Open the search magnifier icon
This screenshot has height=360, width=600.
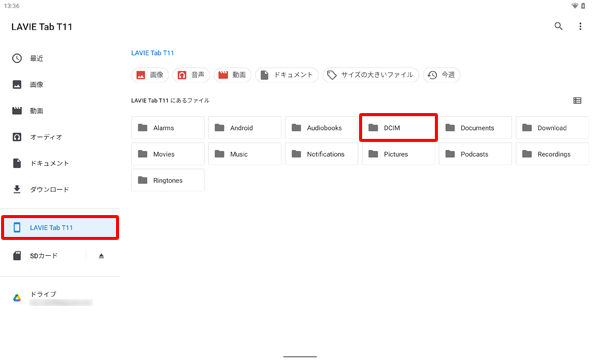pyautogui.click(x=558, y=26)
